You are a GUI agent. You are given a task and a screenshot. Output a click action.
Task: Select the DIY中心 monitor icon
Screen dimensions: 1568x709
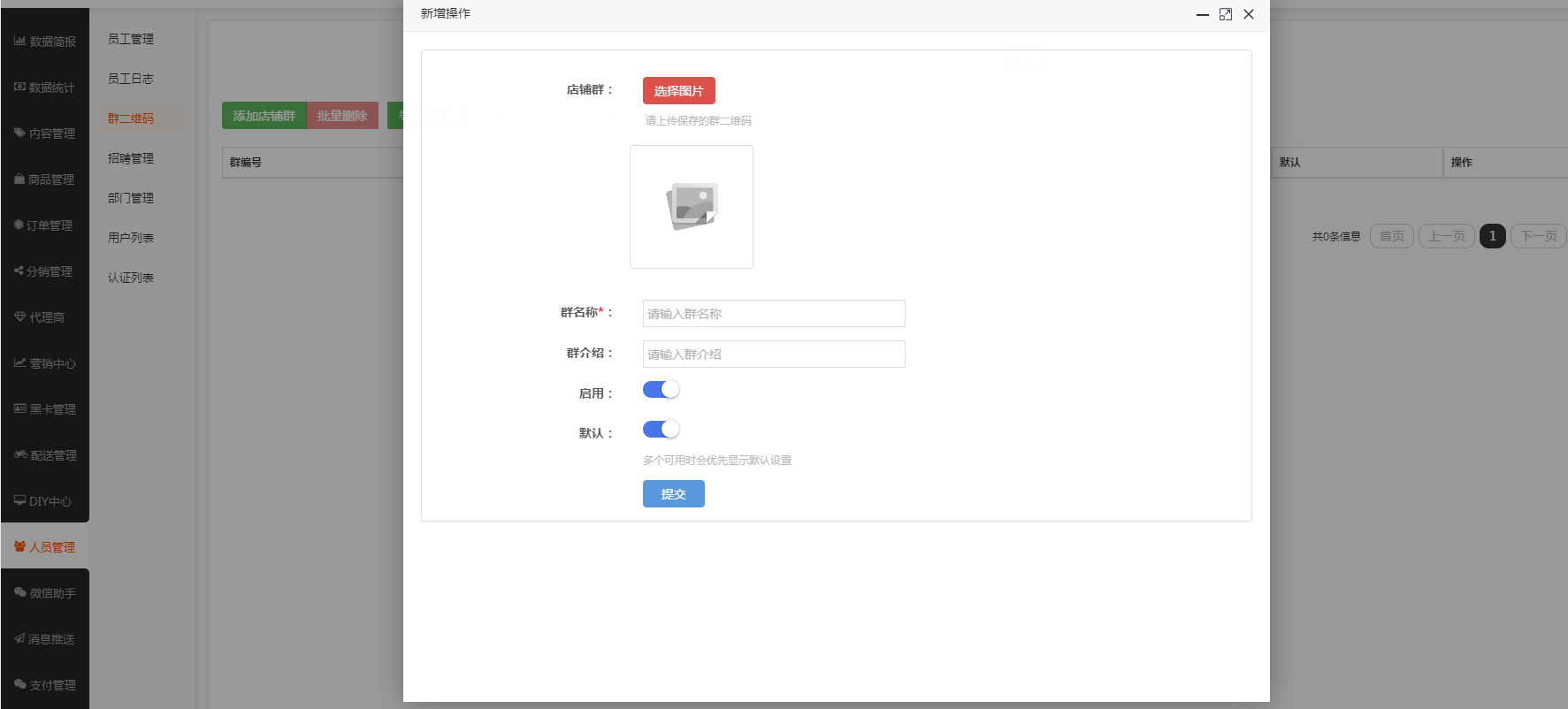tap(19, 501)
